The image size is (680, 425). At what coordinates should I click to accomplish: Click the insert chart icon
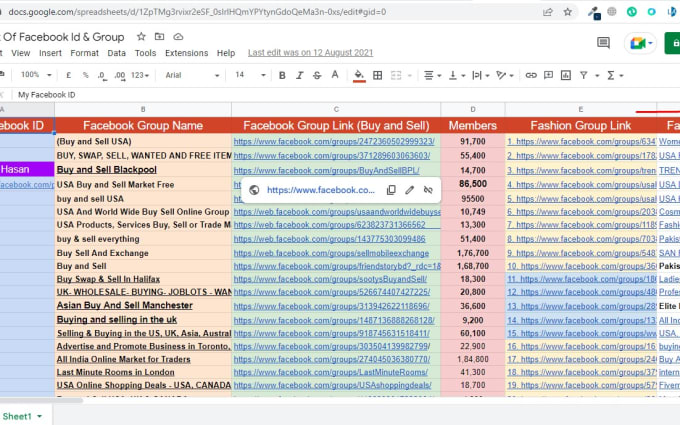coord(566,75)
